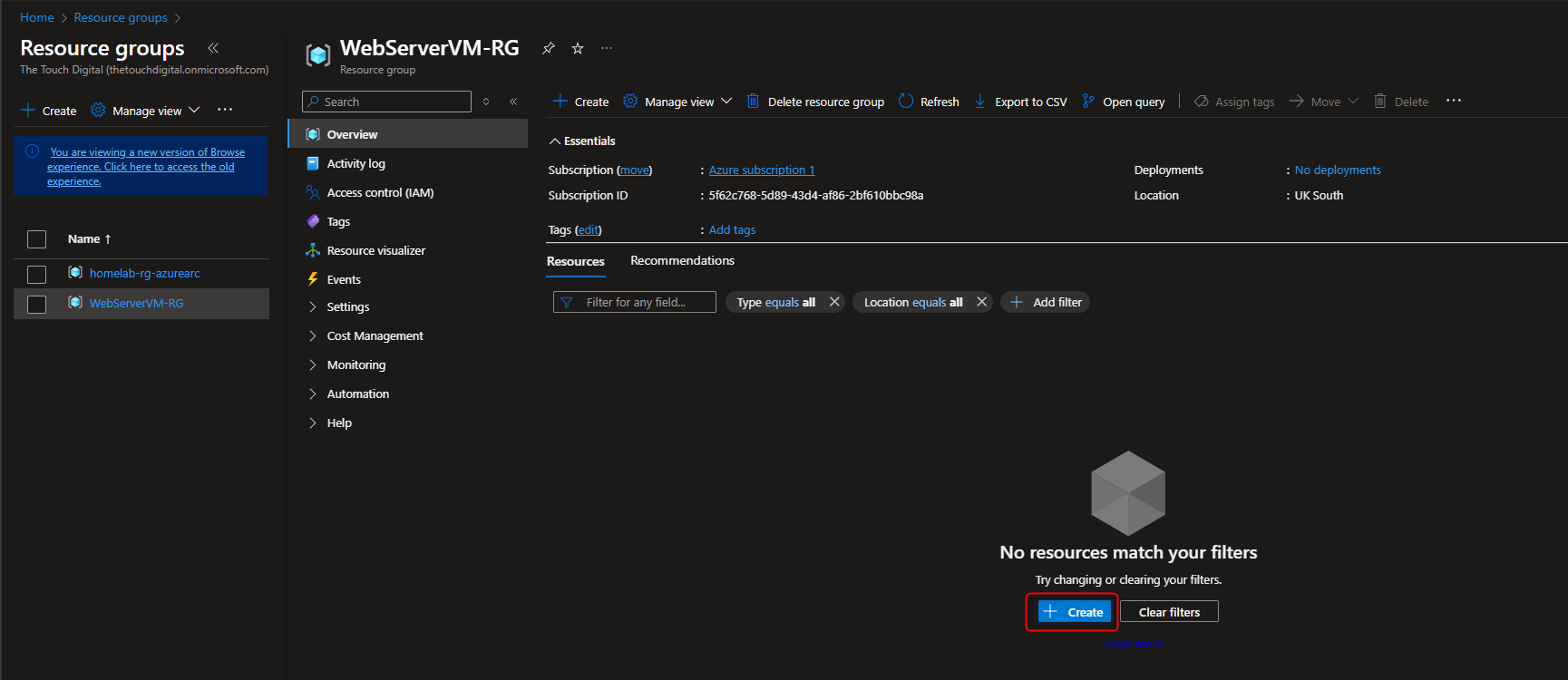Screen dimensions: 1568x680
Task: Open the Azure subscription 1 link
Action: (762, 170)
